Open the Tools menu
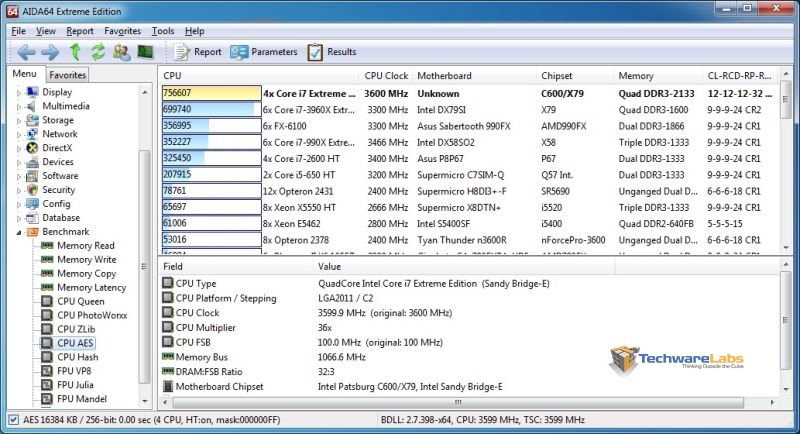 (x=163, y=31)
